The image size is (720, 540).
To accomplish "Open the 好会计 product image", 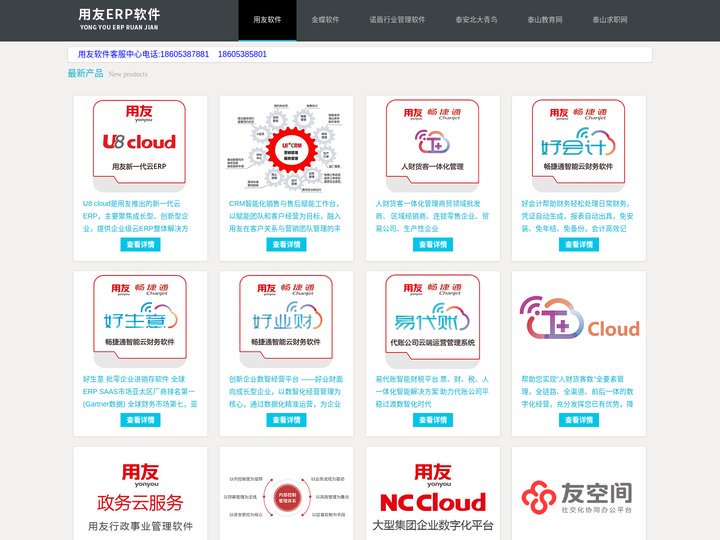I will coord(579,146).
